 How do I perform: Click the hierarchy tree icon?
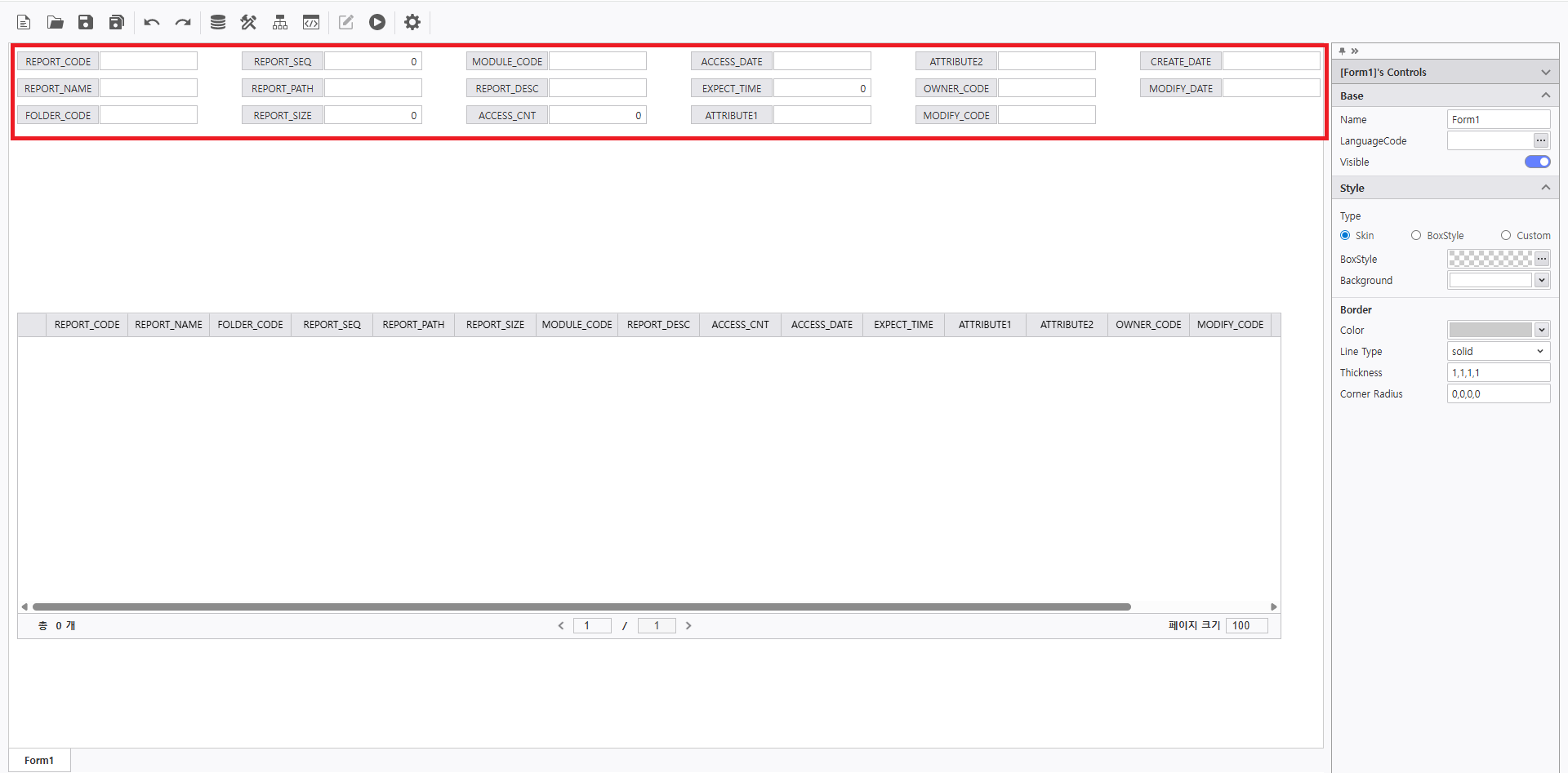point(280,22)
